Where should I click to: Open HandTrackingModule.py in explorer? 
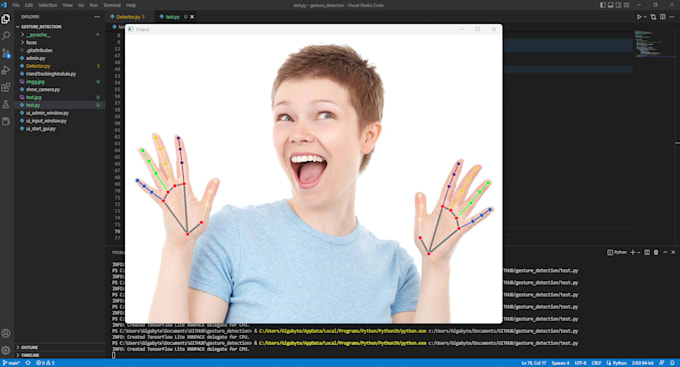60,74
